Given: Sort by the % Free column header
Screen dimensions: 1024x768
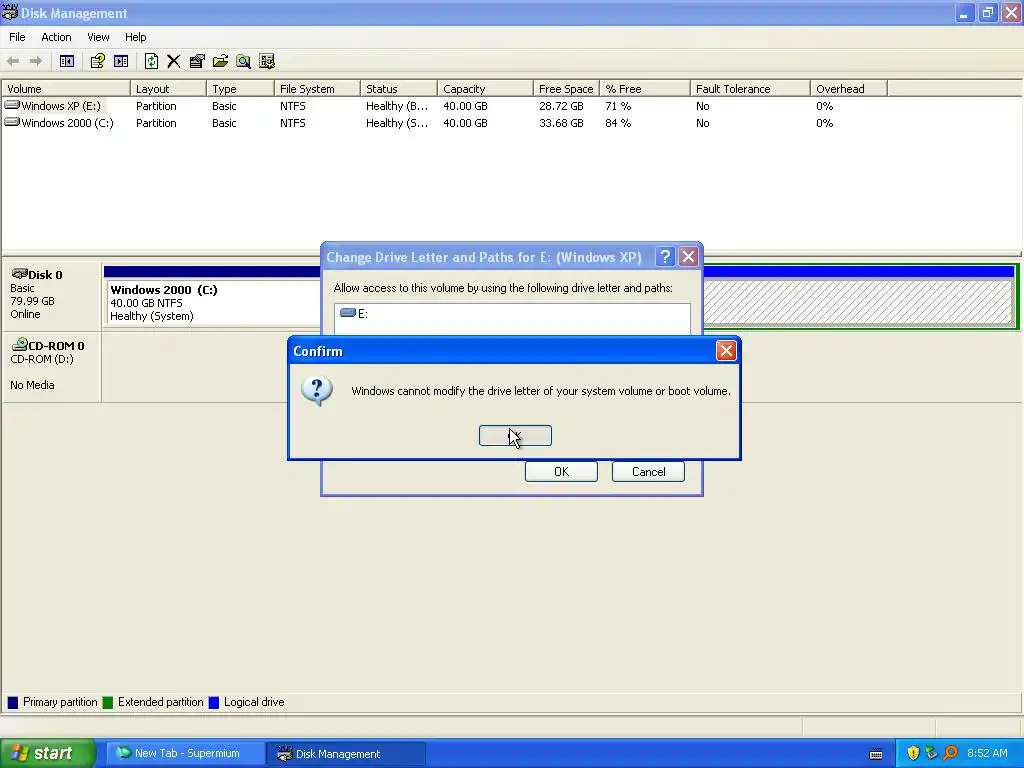Looking at the screenshot, I should [x=645, y=89].
